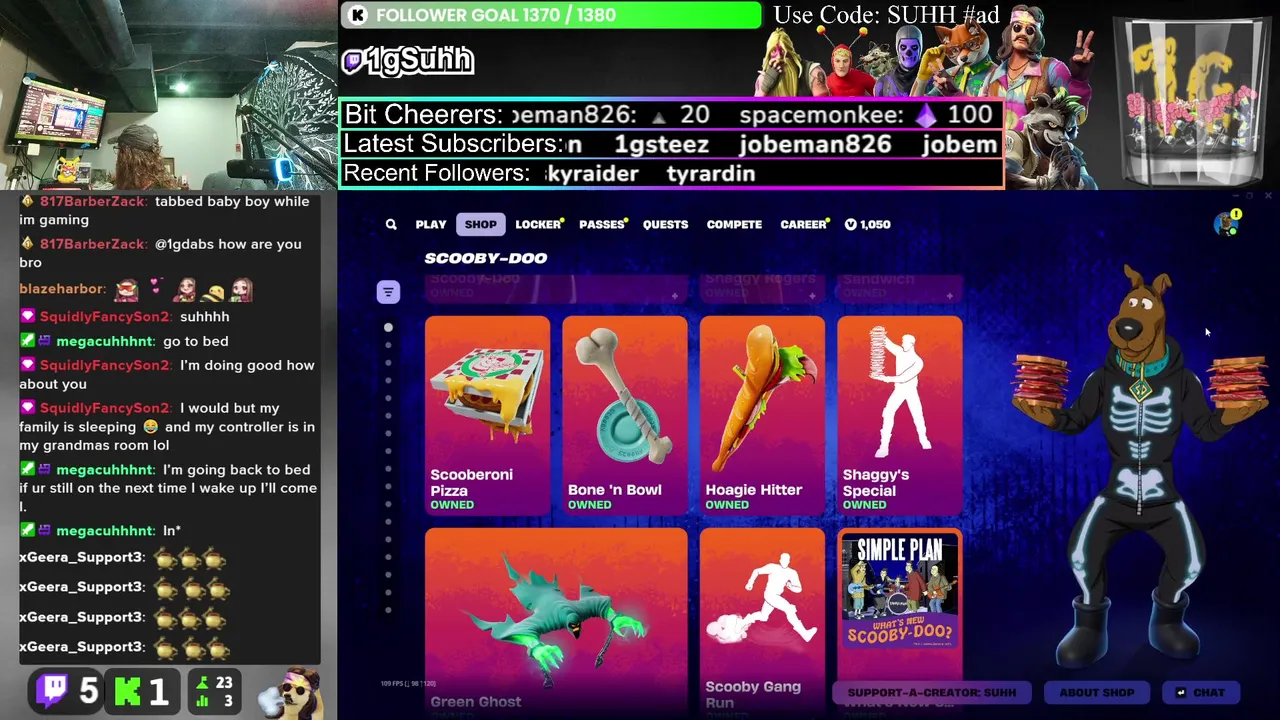Click the 'SCOOBY-DOO' section heading
Screen dimensions: 1280x720
tap(486, 258)
